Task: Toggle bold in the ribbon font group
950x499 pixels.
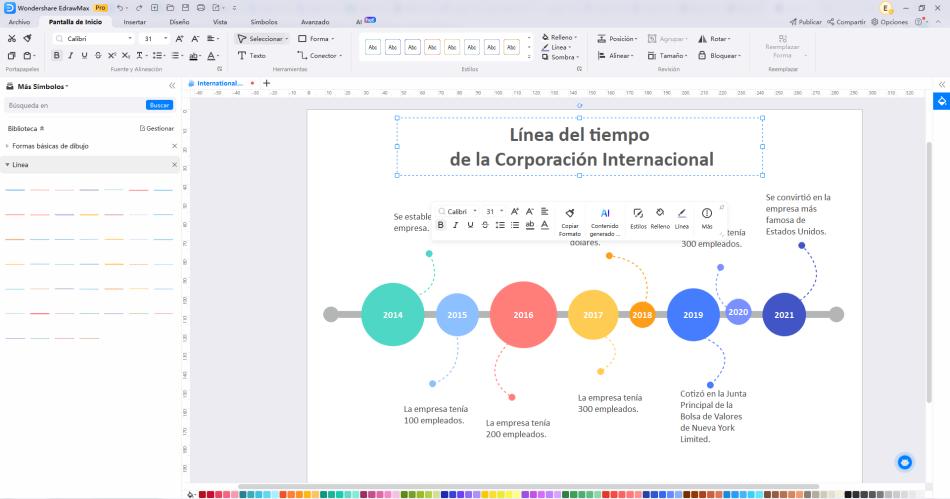Action: pyautogui.click(x=57, y=56)
